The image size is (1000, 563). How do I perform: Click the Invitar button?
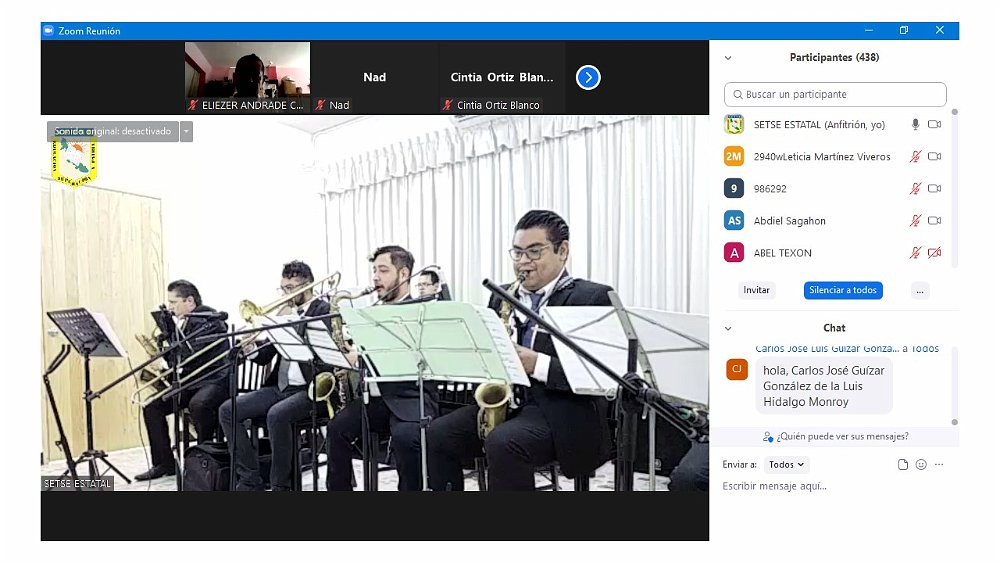[x=757, y=290]
